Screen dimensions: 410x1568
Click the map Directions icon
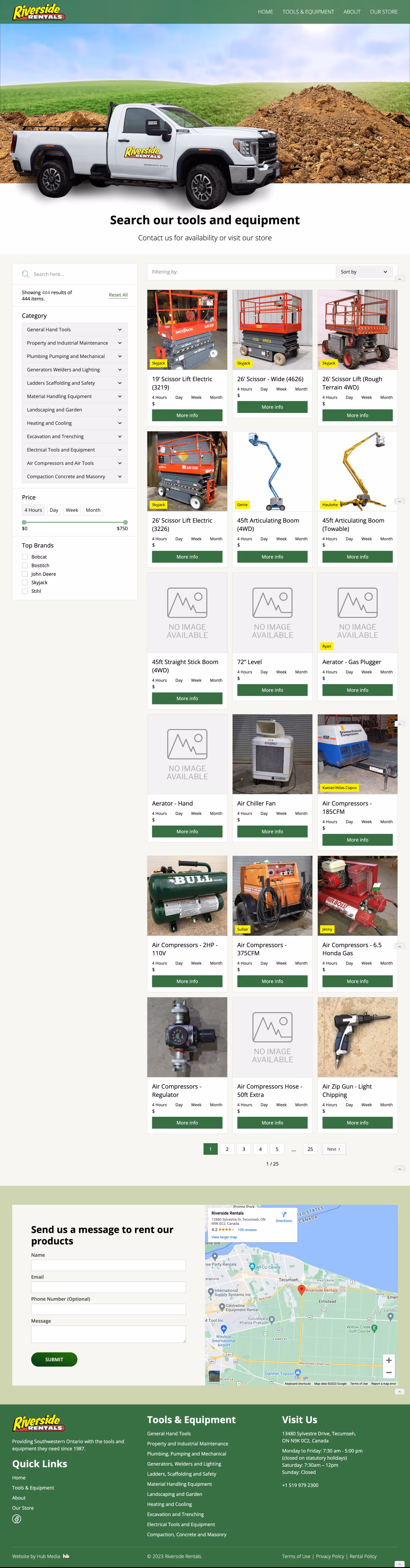[284, 1214]
